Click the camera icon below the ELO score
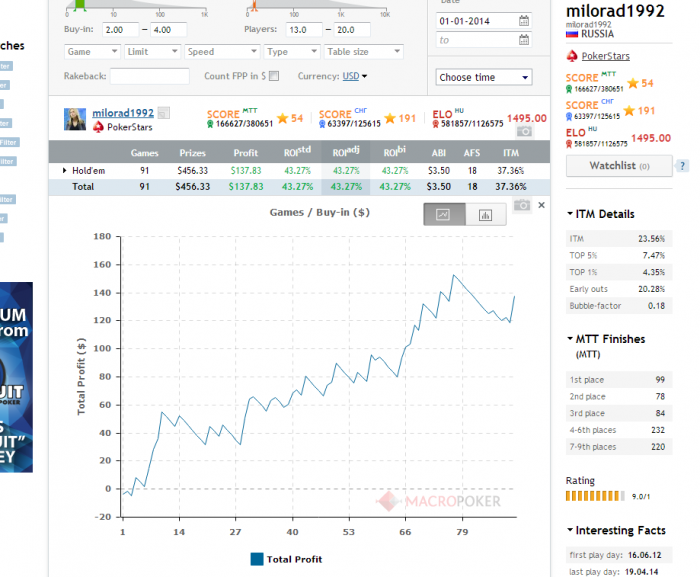Image resolution: width=700 pixels, height=577 pixels. tap(524, 131)
